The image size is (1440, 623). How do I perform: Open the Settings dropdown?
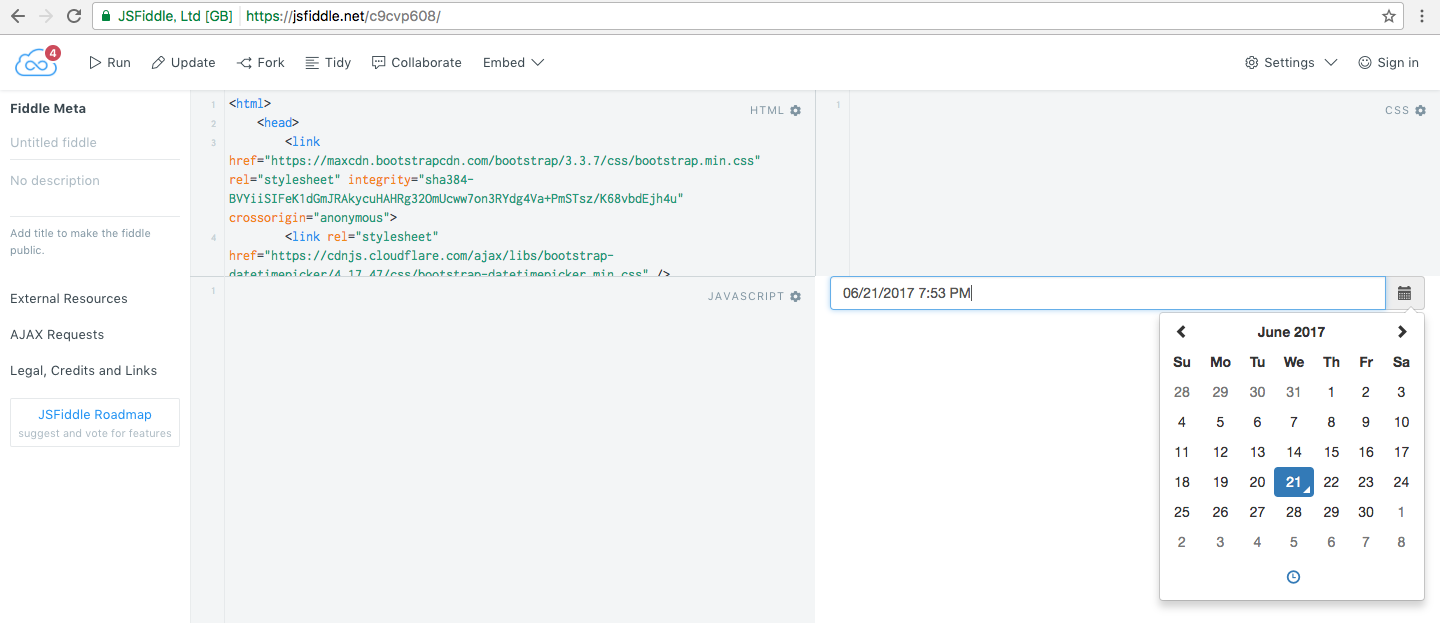coord(1290,62)
